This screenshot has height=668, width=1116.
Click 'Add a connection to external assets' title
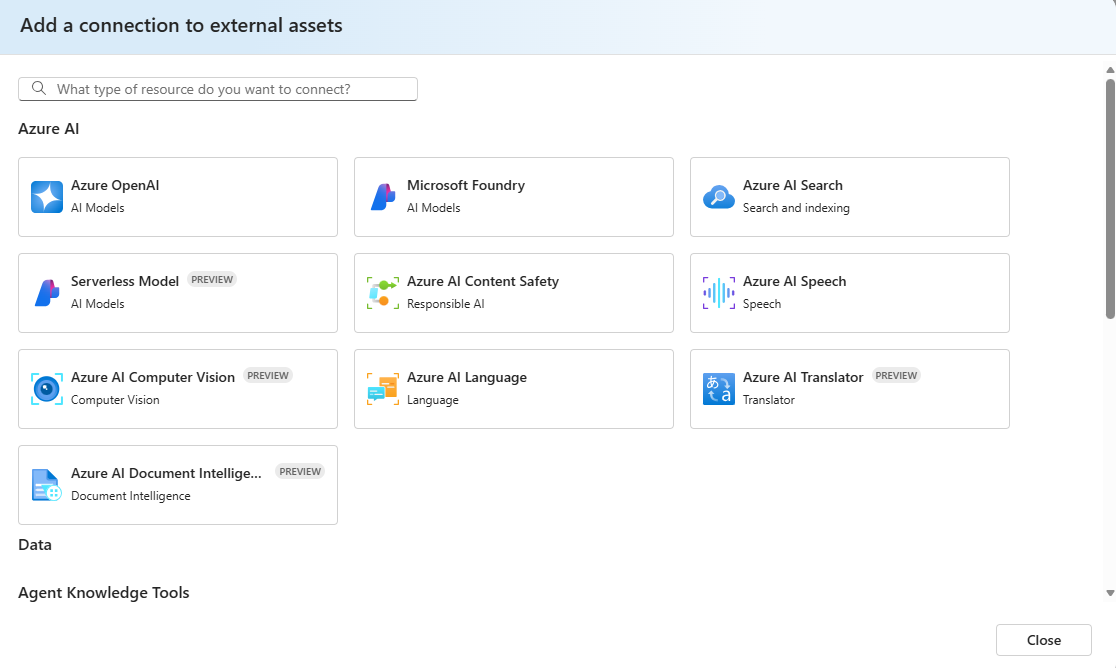[x=181, y=26]
